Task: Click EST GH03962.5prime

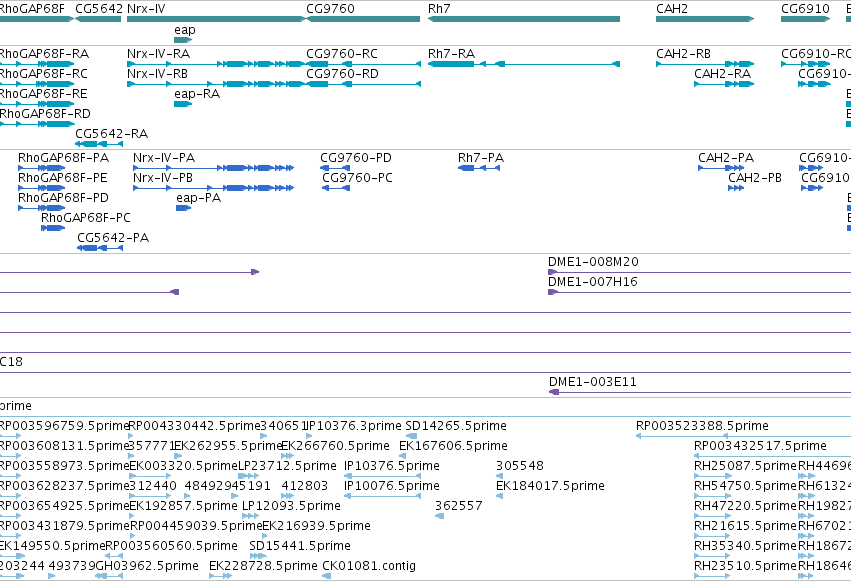Action: 147,566
